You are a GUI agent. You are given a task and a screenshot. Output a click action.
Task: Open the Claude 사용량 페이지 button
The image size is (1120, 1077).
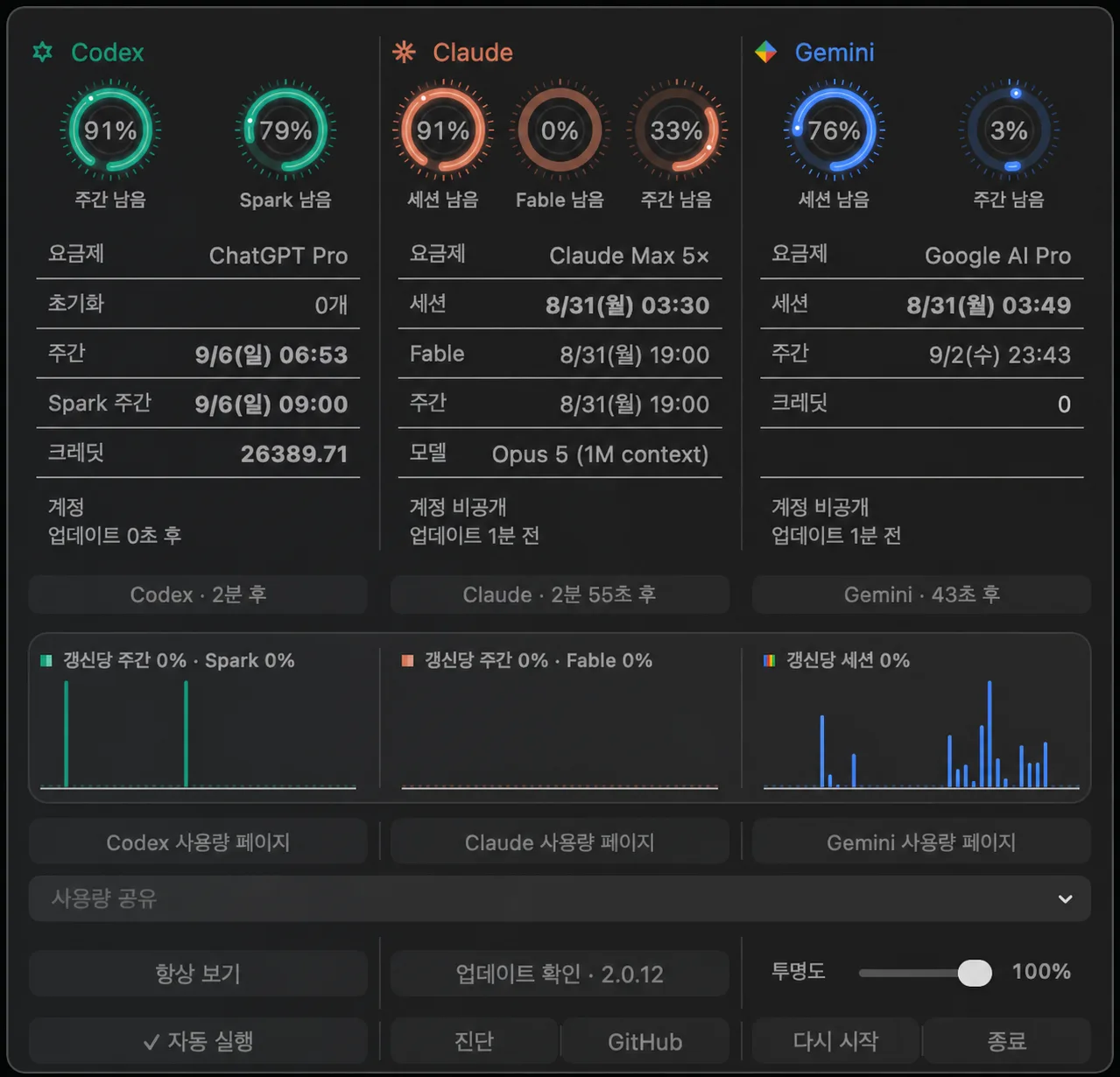coord(560,842)
